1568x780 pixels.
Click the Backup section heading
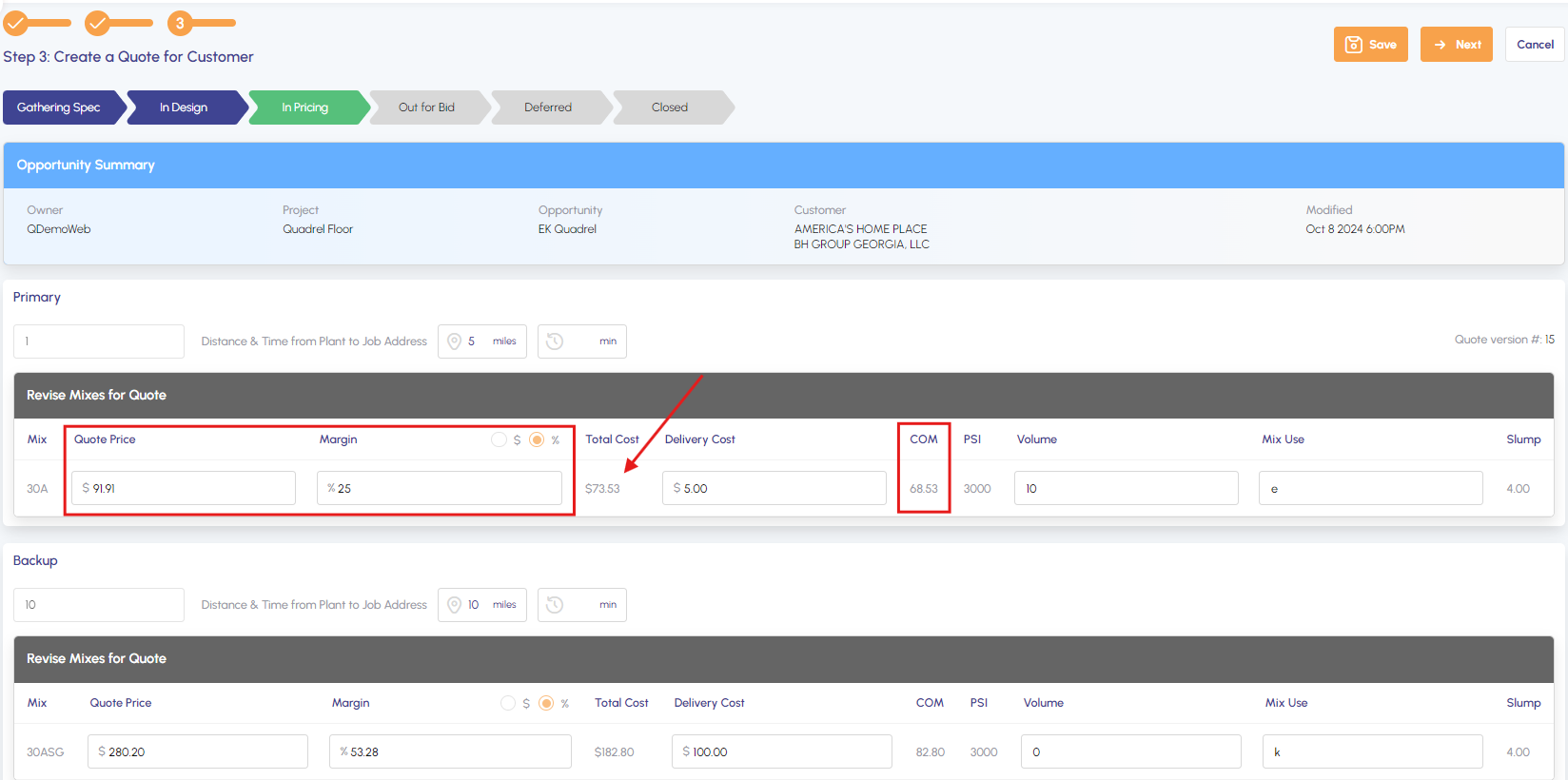pyautogui.click(x=35, y=561)
